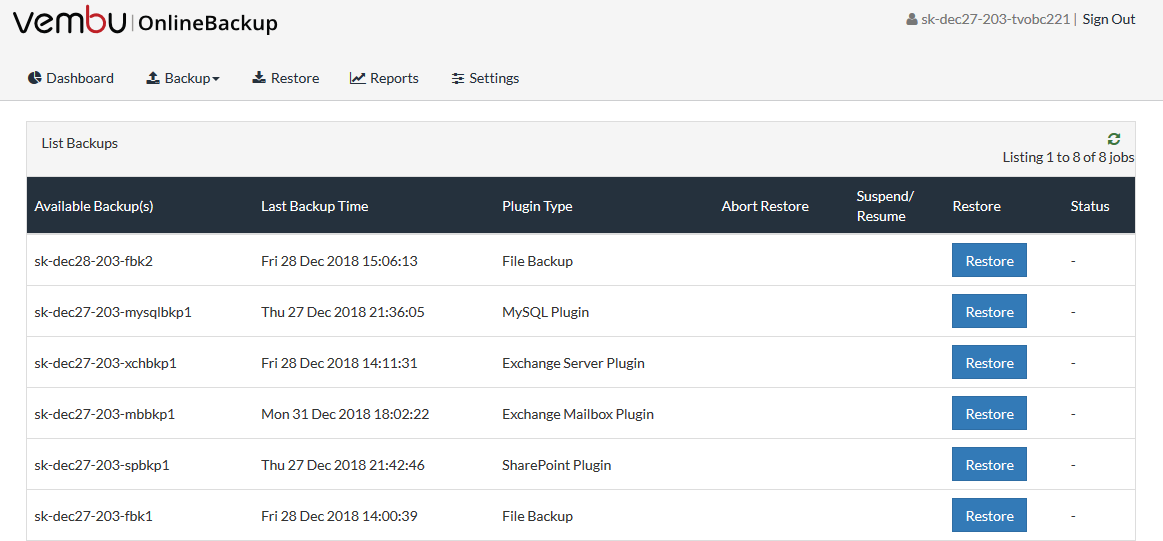Viewport: 1163px width, 541px height.
Task: Click the Available Backup(s) column header
Action: tap(94, 206)
